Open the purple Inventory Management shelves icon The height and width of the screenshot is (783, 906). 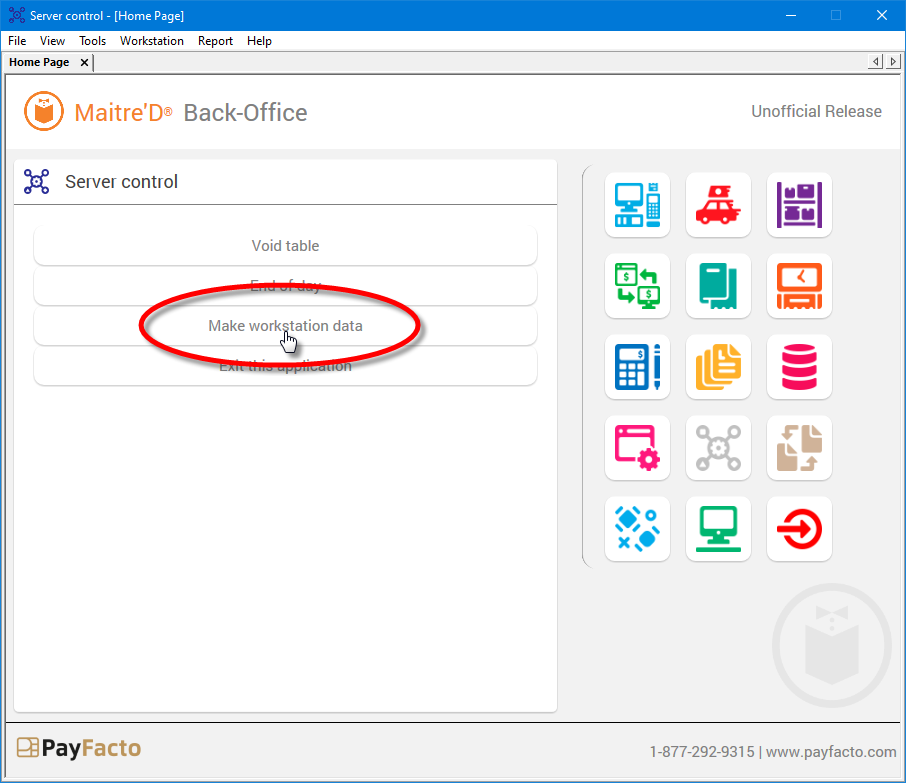(x=798, y=205)
